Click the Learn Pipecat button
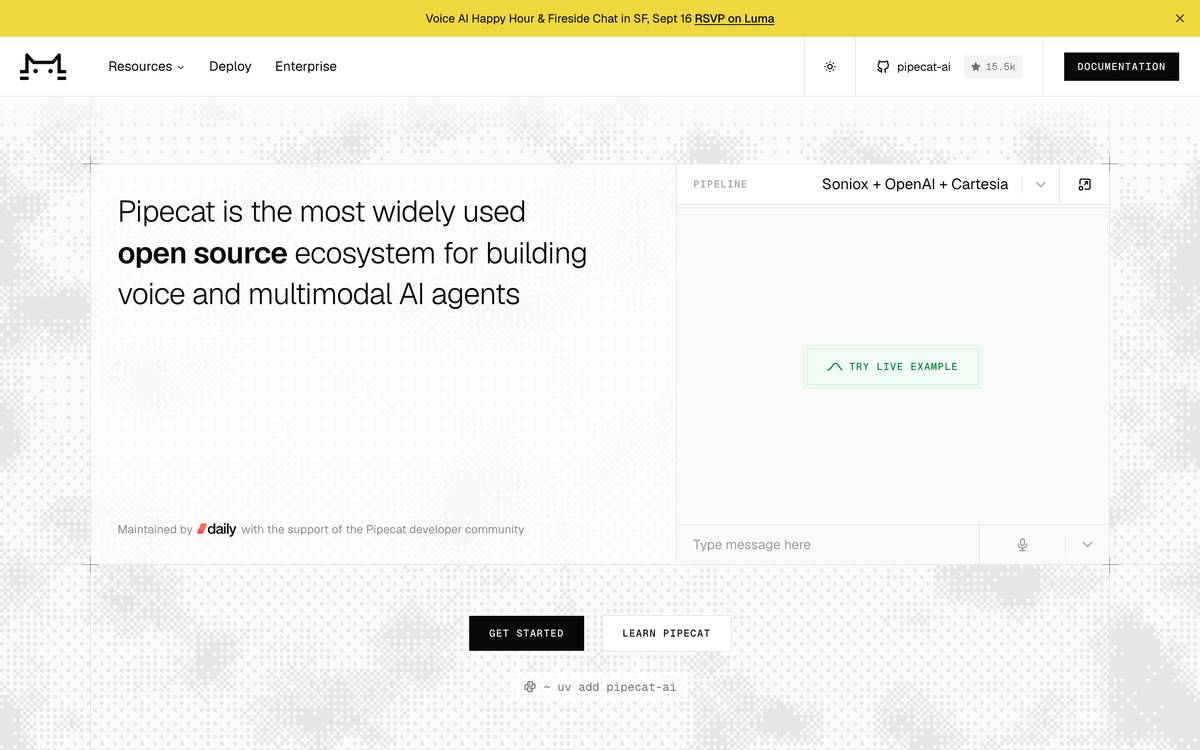Screen dimensions: 1200x750 666,633
